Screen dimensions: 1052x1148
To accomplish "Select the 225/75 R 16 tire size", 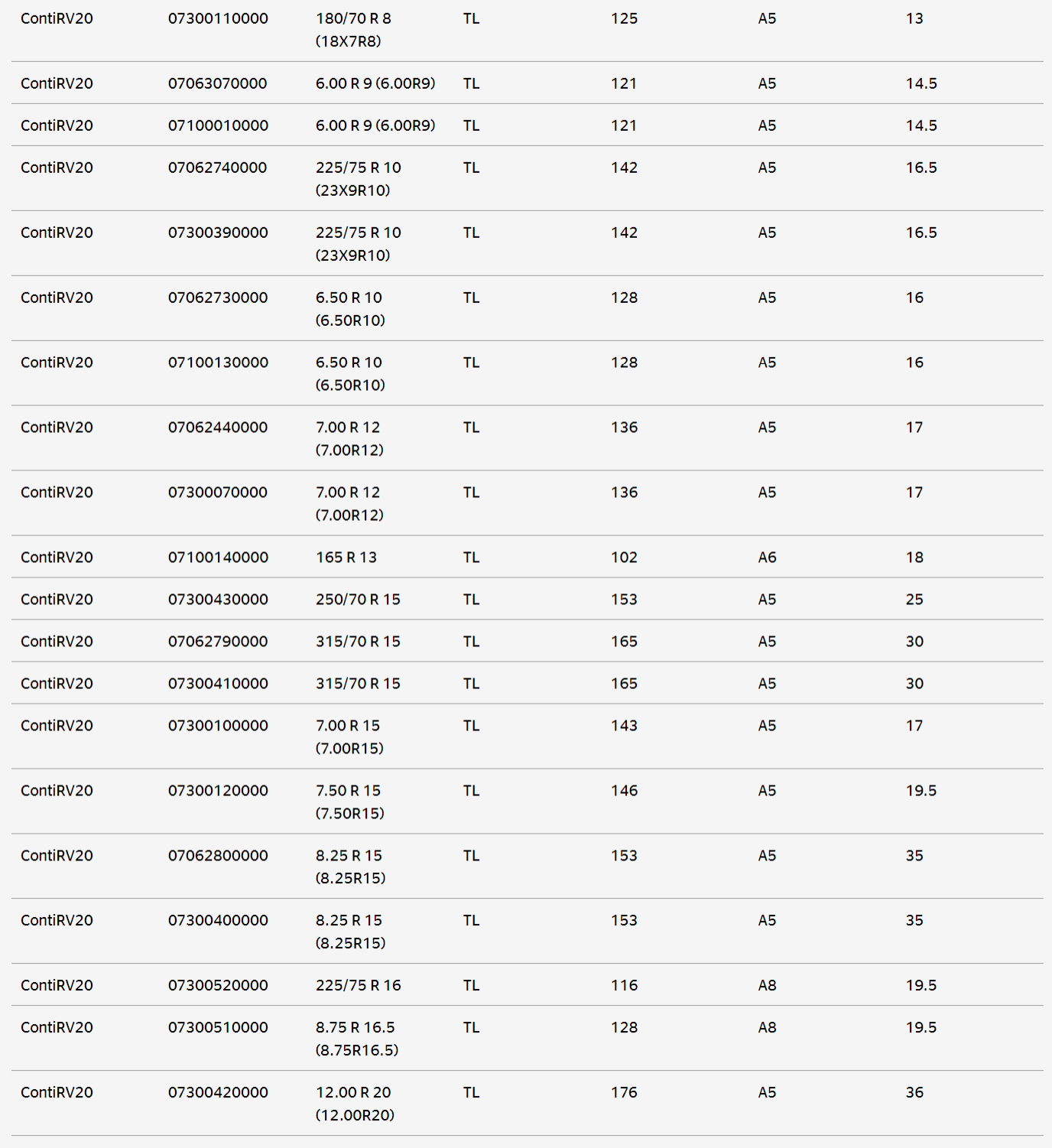I will (358, 986).
